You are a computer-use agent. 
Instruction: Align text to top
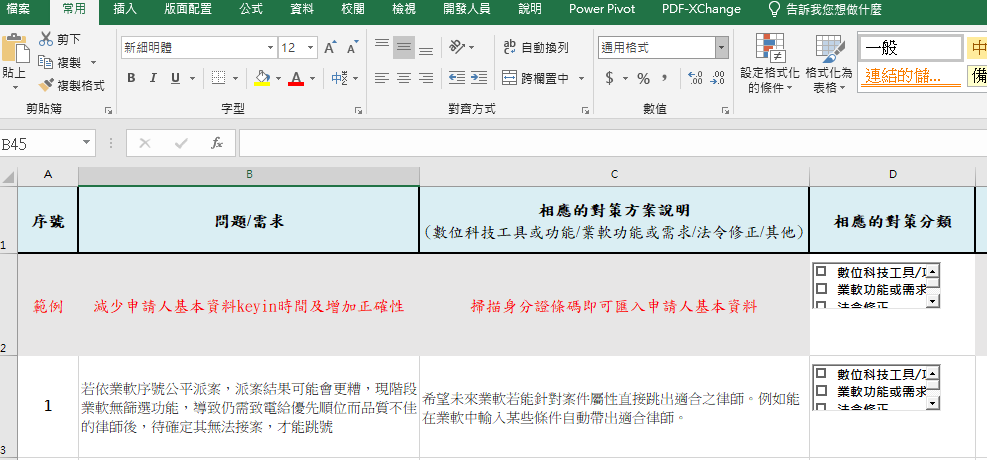click(382, 45)
